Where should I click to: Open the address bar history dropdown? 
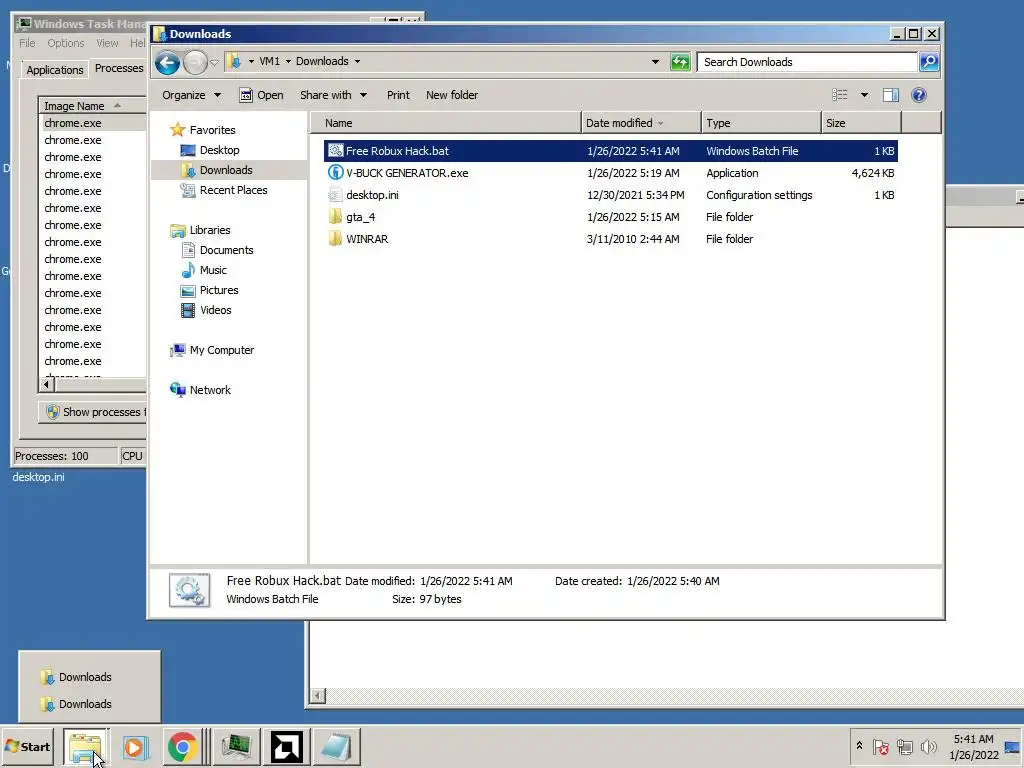pos(655,62)
